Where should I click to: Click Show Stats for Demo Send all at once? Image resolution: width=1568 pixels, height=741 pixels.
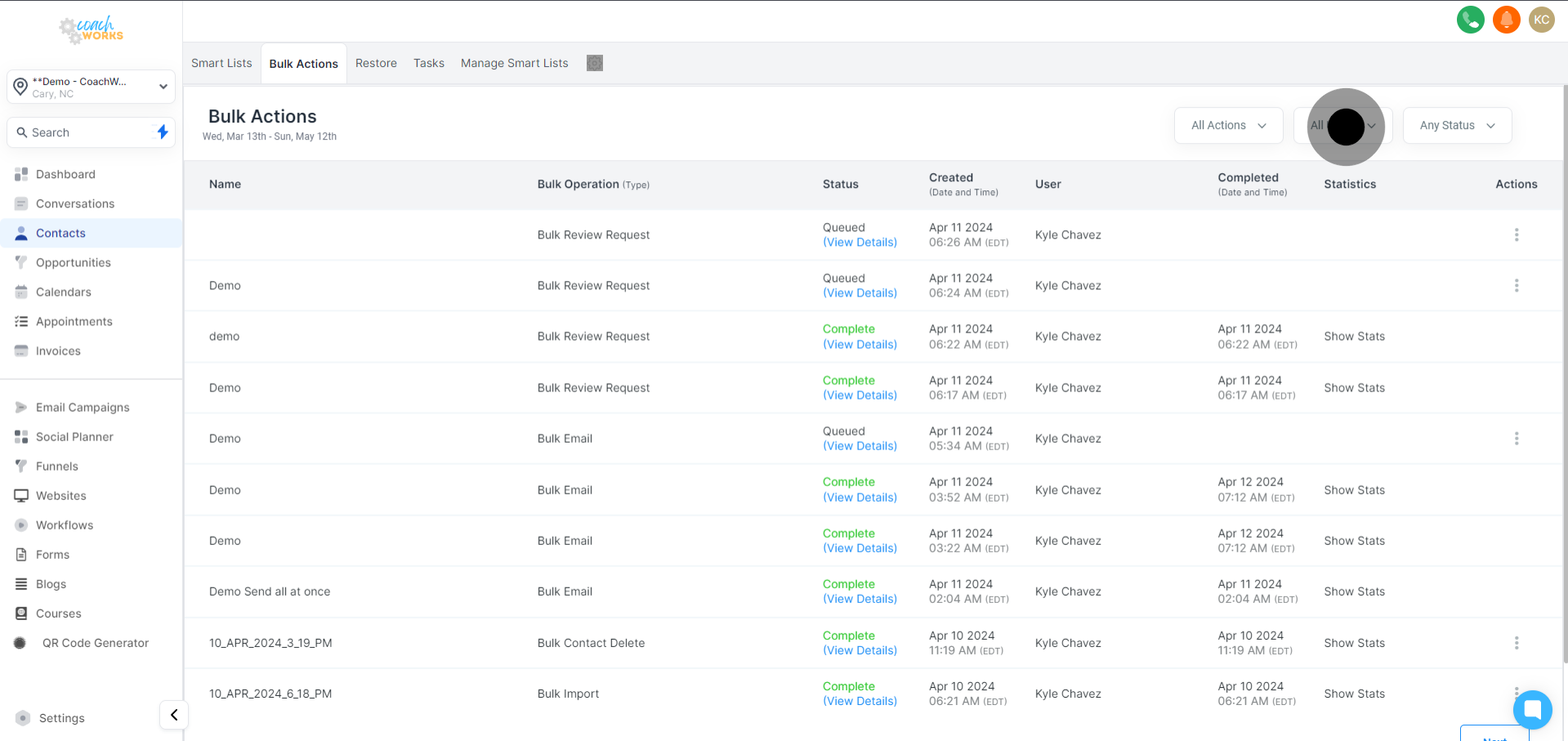click(1354, 591)
